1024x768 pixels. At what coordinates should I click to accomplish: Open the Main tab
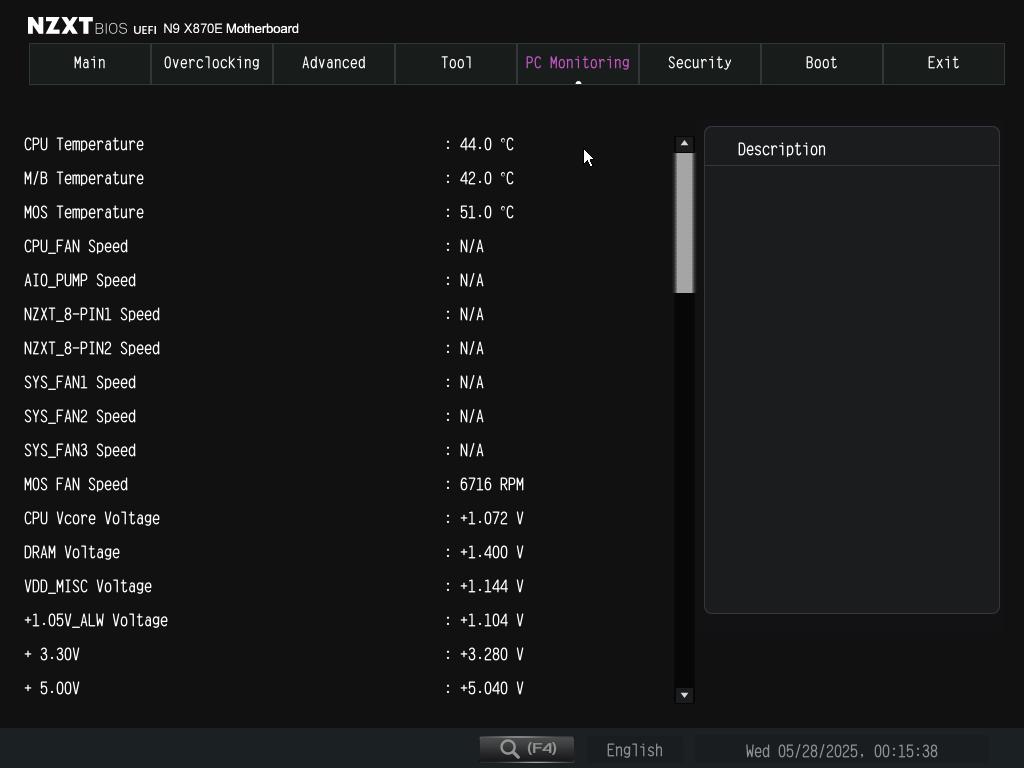pyautogui.click(x=90, y=63)
